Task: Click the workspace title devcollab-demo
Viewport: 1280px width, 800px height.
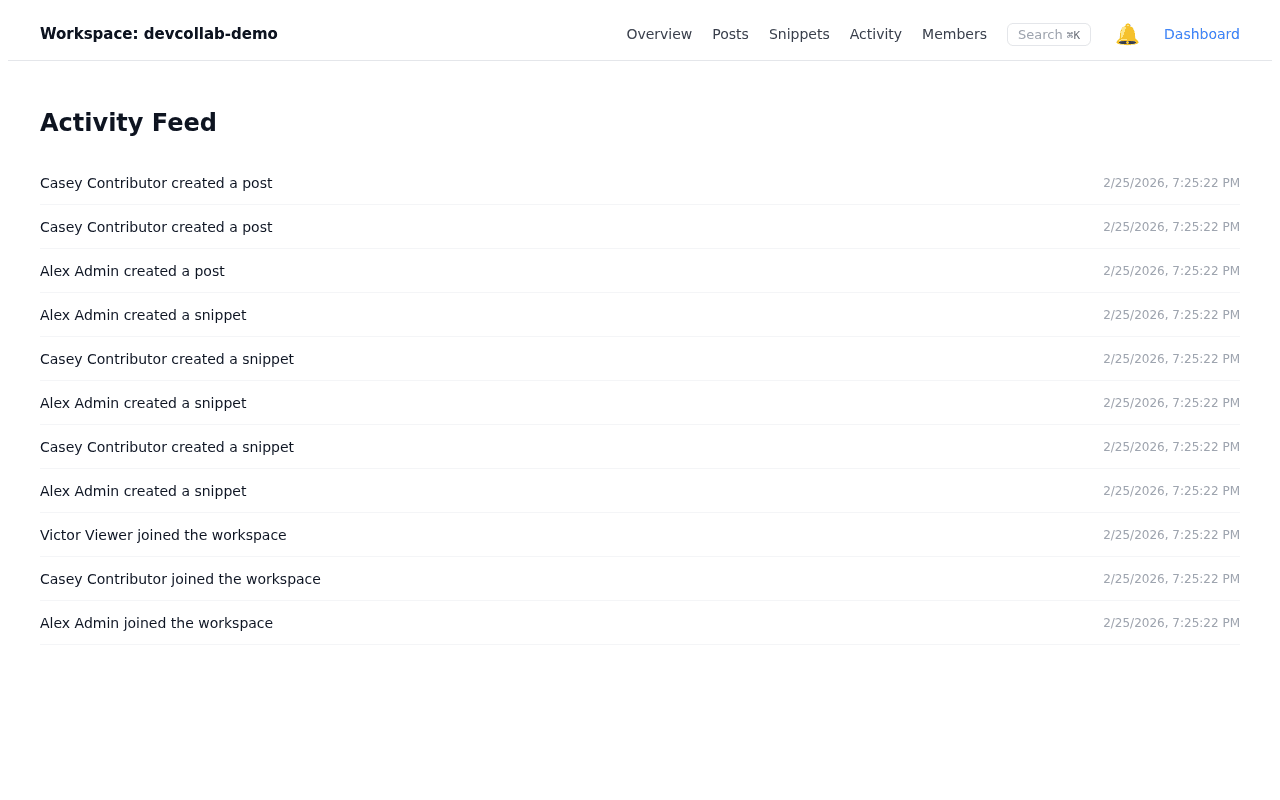Action: tap(159, 31)
